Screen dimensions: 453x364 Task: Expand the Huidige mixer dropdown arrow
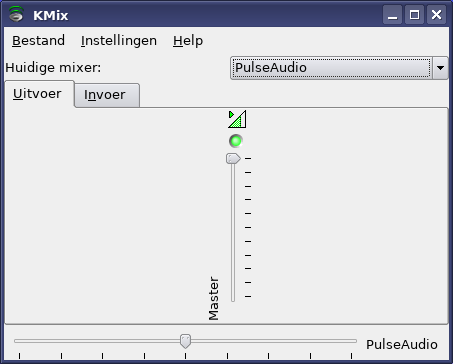tap(440, 68)
